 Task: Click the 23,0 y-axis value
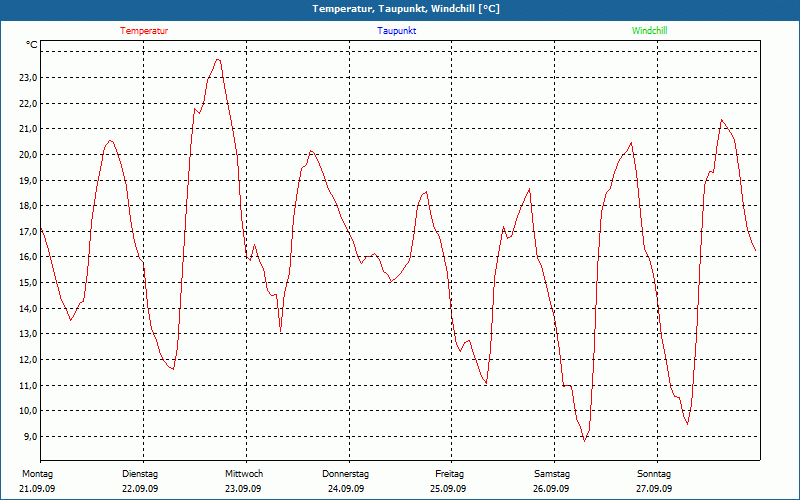[x=28, y=78]
